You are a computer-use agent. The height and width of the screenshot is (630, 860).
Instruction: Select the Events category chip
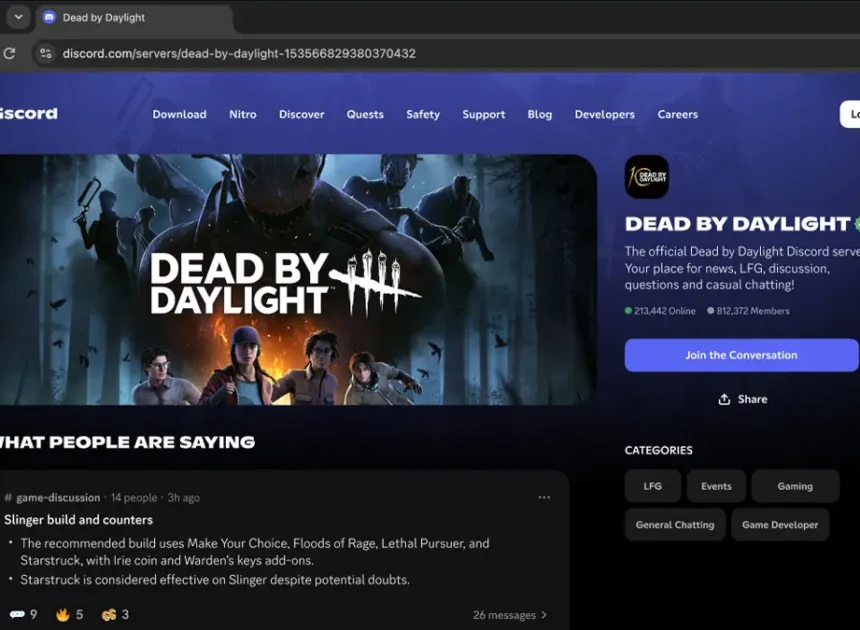coord(716,486)
